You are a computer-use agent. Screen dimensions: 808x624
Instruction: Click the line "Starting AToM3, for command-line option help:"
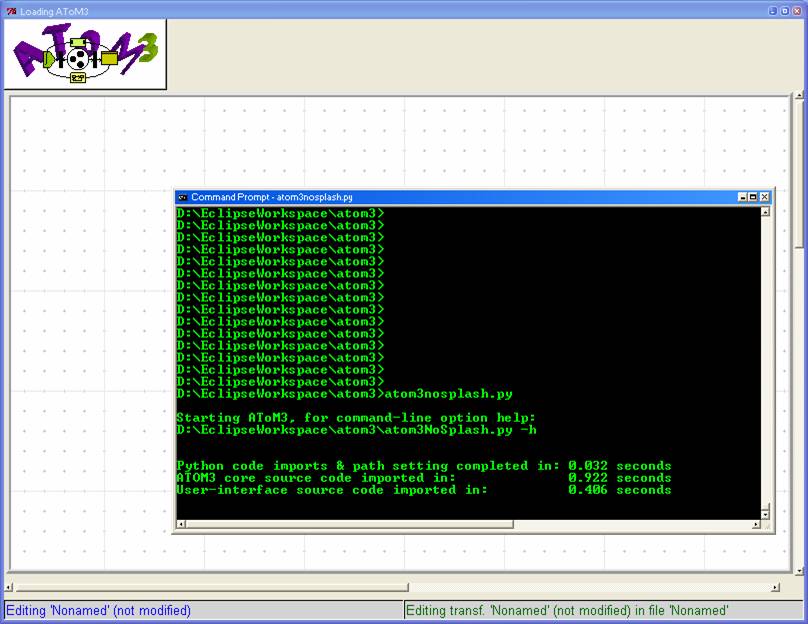(x=356, y=418)
